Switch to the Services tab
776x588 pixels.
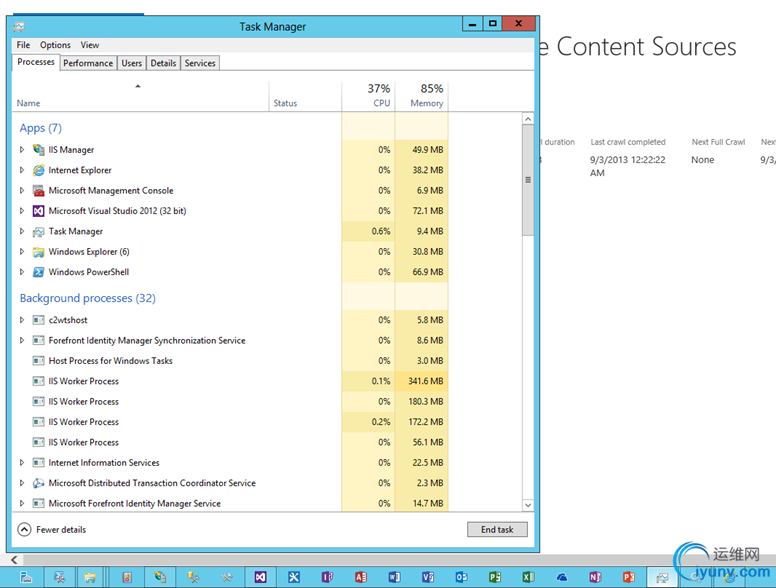(x=200, y=63)
